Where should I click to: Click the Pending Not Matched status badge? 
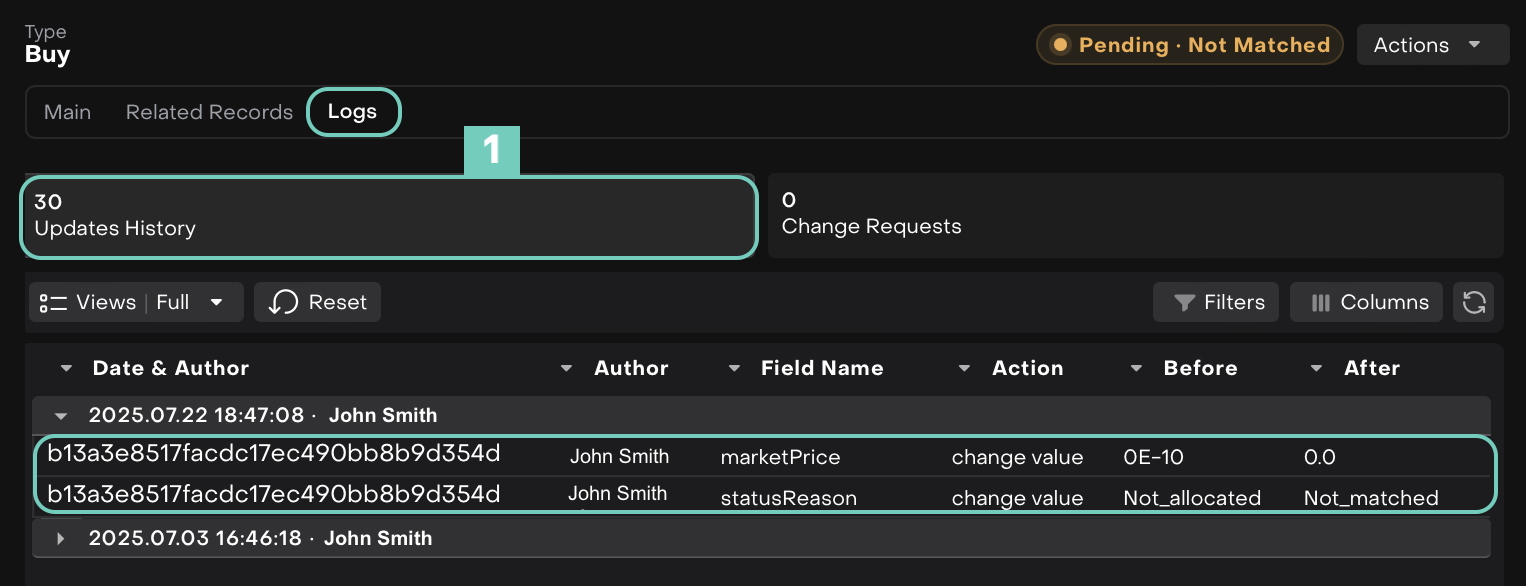(x=1189, y=45)
